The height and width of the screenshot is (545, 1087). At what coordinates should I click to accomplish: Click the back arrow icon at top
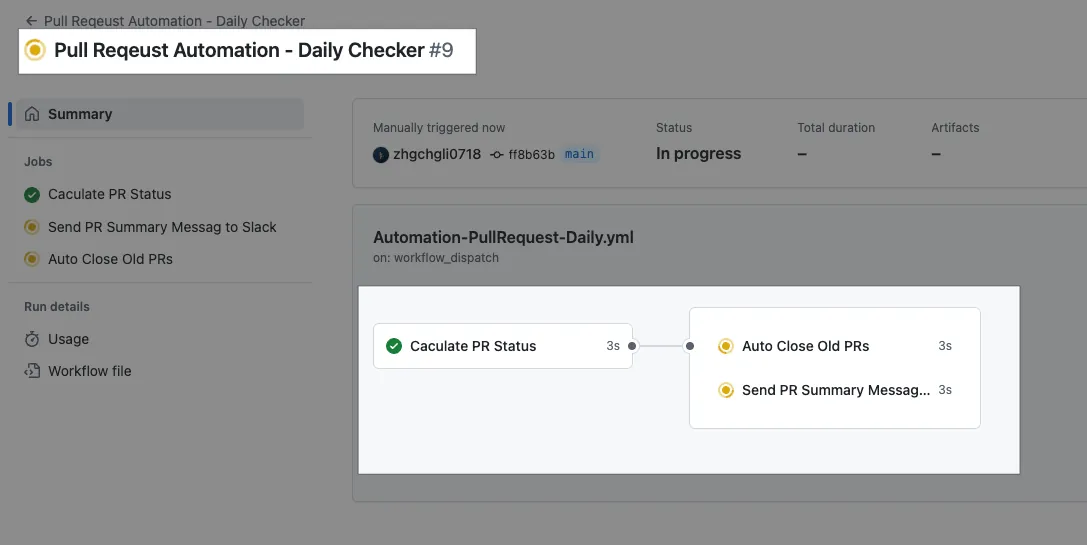(31, 21)
